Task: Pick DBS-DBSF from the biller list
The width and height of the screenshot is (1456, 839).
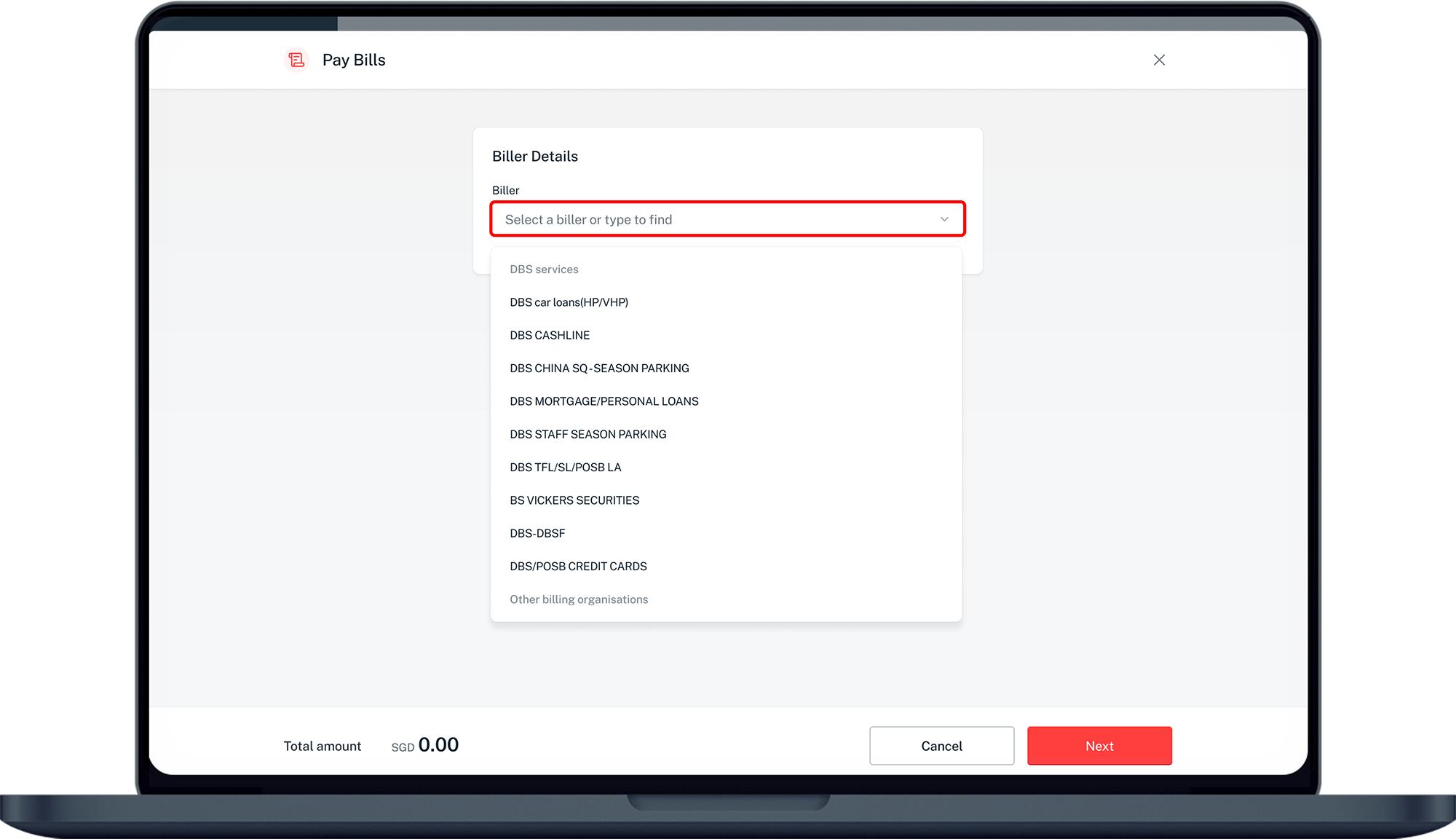Action: click(x=537, y=533)
